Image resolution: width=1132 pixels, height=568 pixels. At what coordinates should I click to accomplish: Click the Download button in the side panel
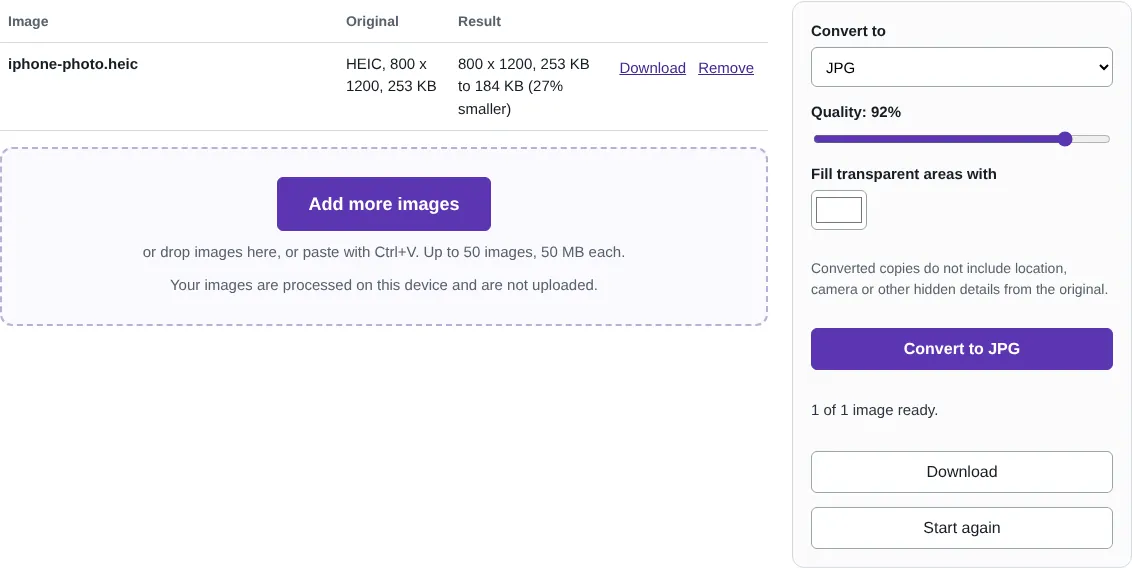(x=961, y=472)
